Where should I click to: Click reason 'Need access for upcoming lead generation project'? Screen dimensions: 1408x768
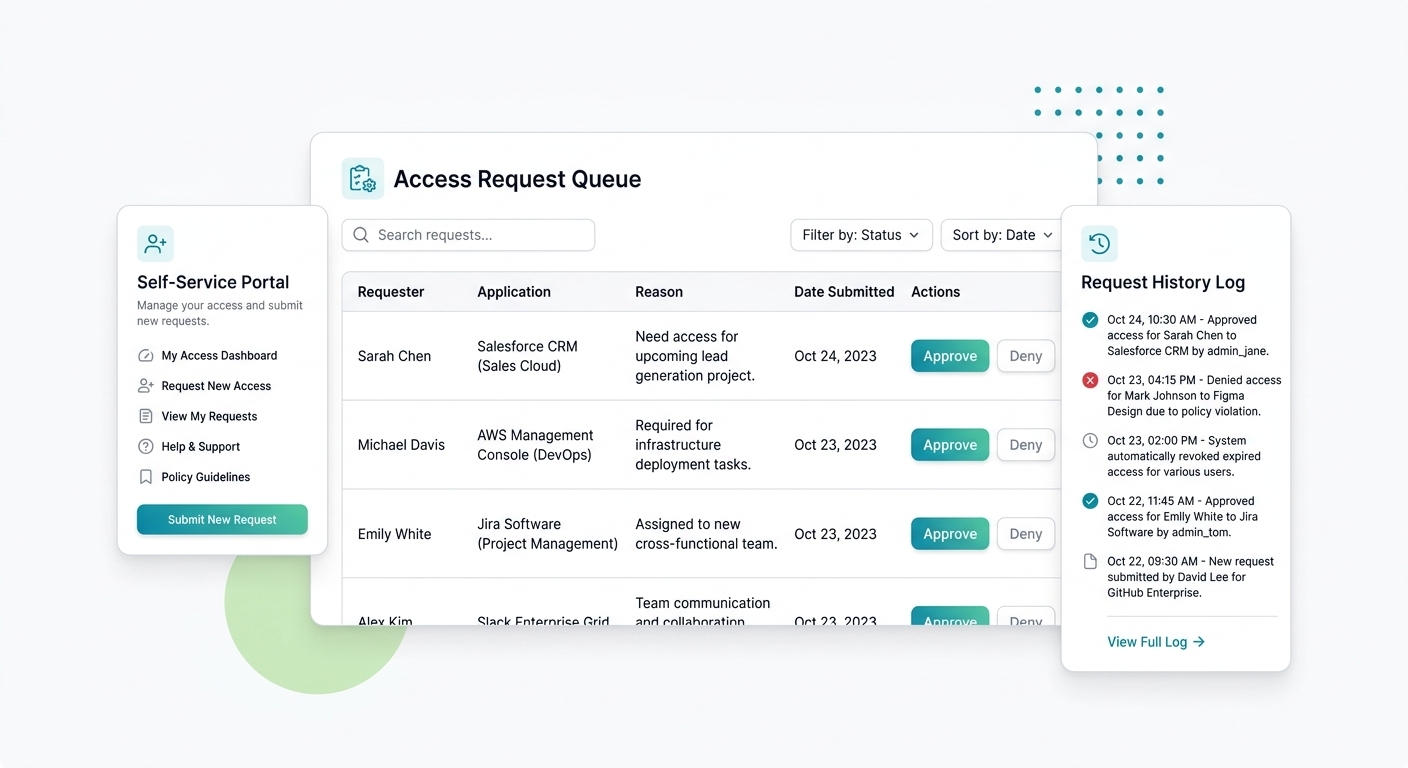(695, 356)
